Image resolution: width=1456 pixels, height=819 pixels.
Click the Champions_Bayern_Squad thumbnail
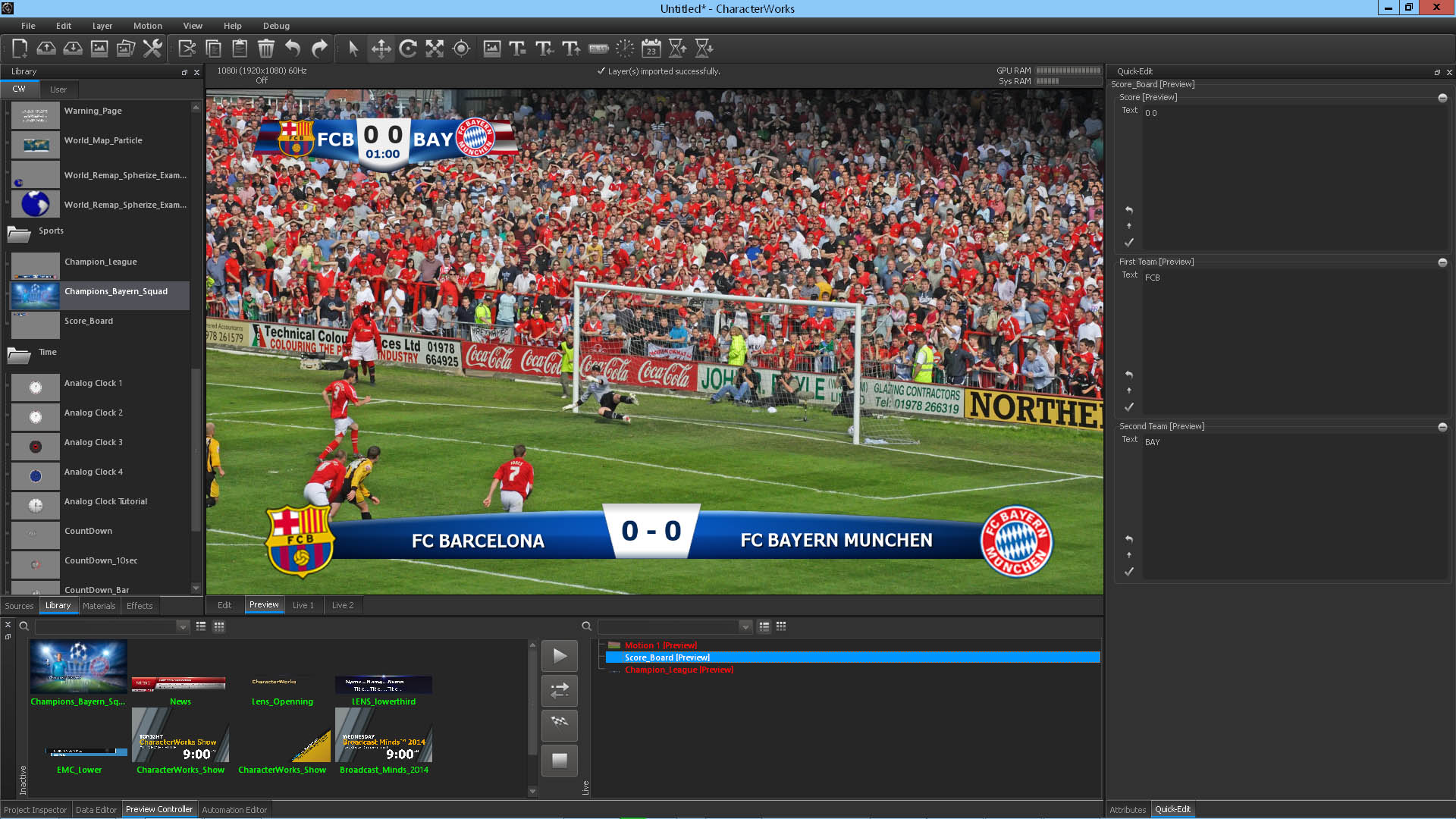coord(78,667)
